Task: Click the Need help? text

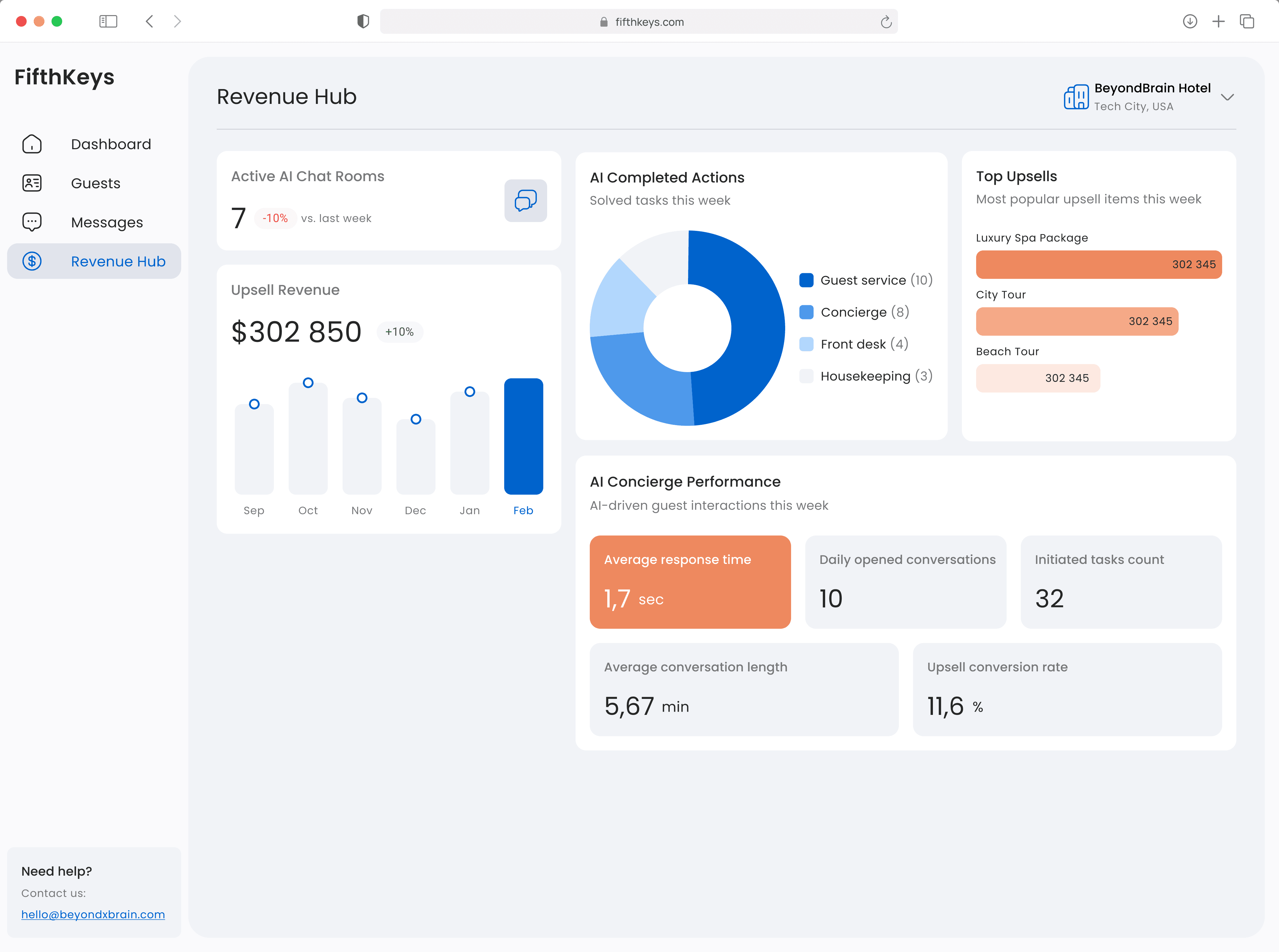Action: (x=57, y=871)
